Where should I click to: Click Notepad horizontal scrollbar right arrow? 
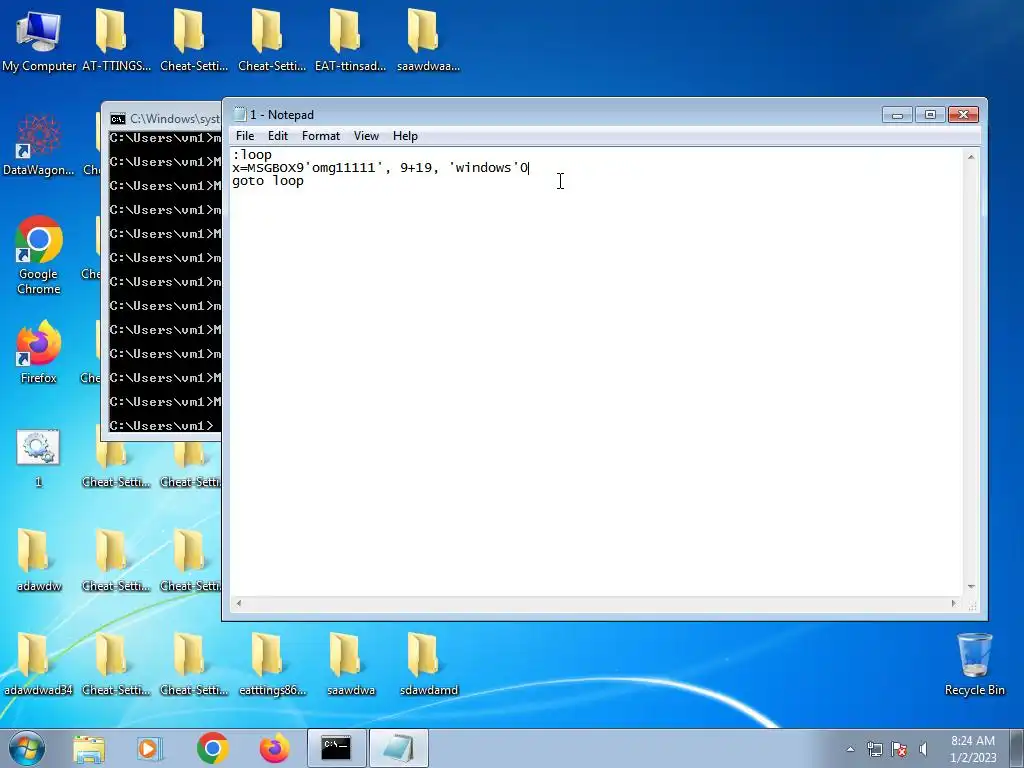[x=954, y=603]
